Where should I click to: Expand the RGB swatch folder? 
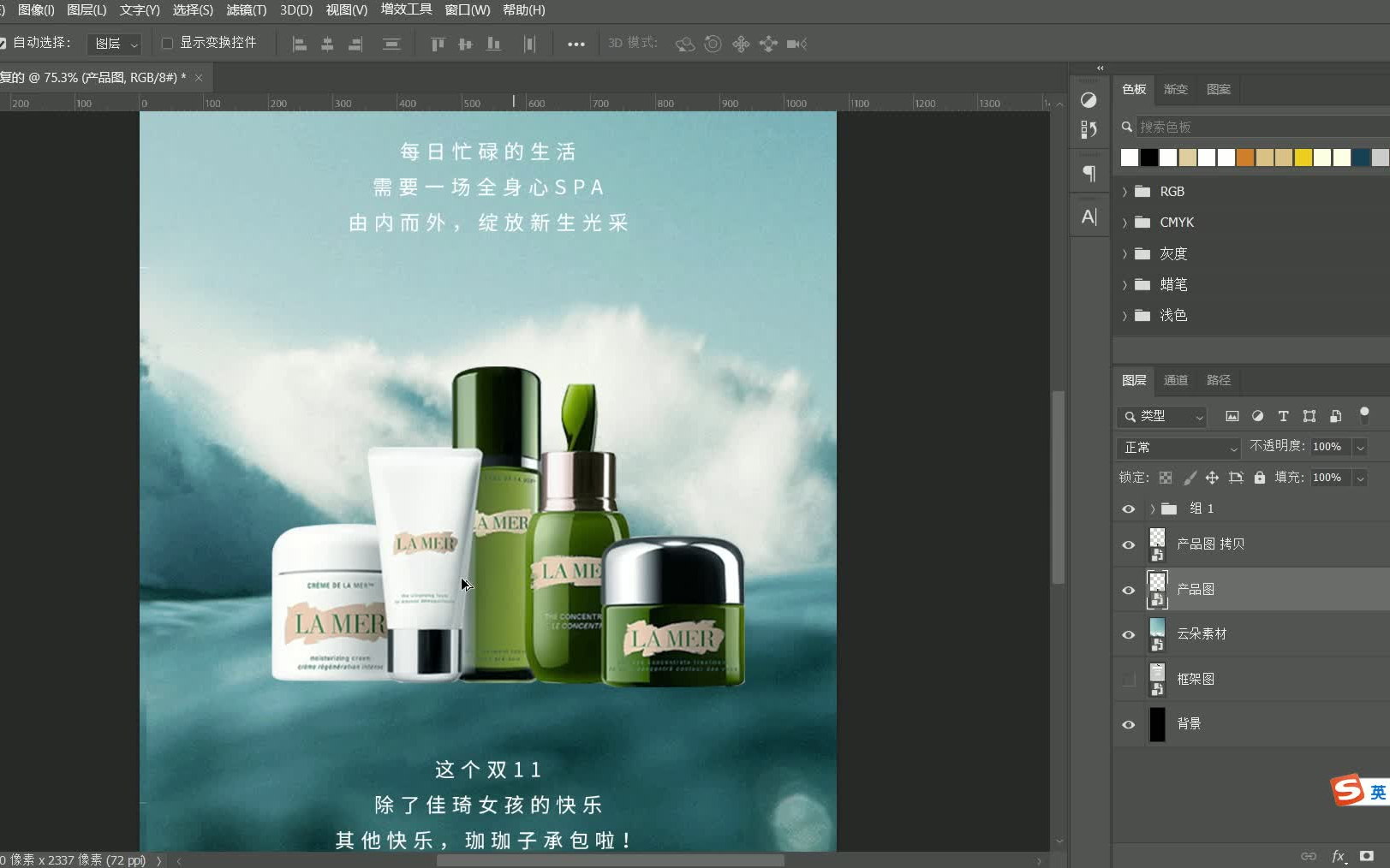point(1125,192)
